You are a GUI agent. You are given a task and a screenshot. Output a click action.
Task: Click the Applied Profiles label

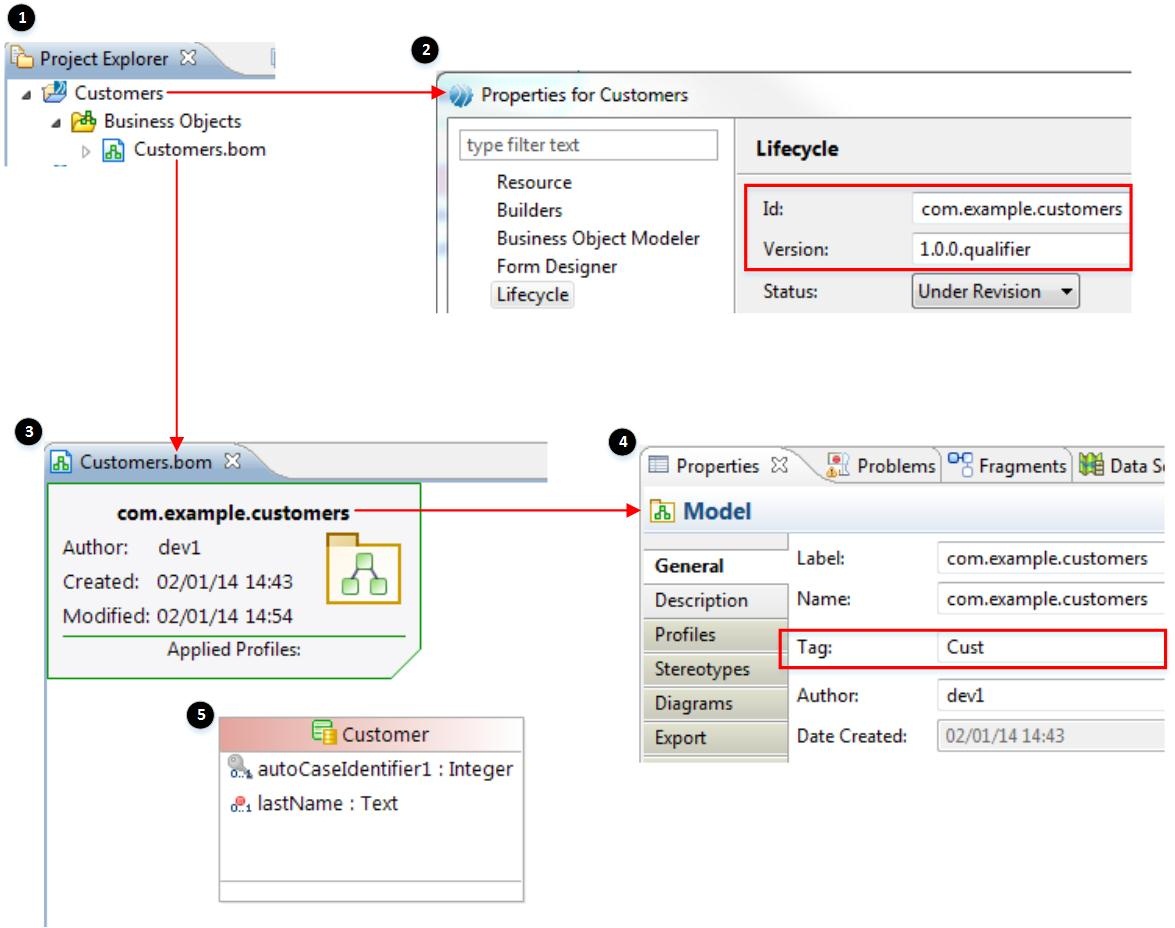click(x=234, y=649)
